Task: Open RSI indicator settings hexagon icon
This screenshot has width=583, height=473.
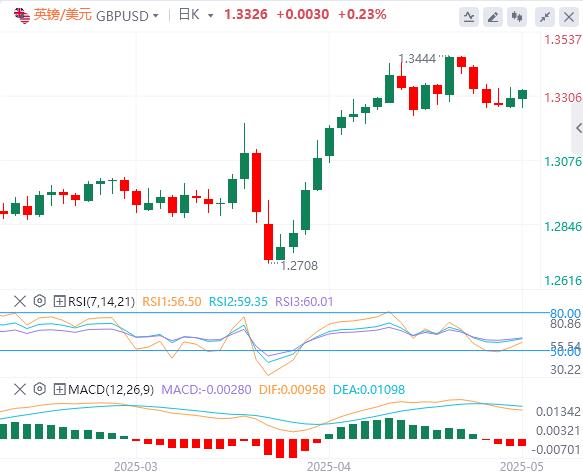Action: (x=39, y=301)
